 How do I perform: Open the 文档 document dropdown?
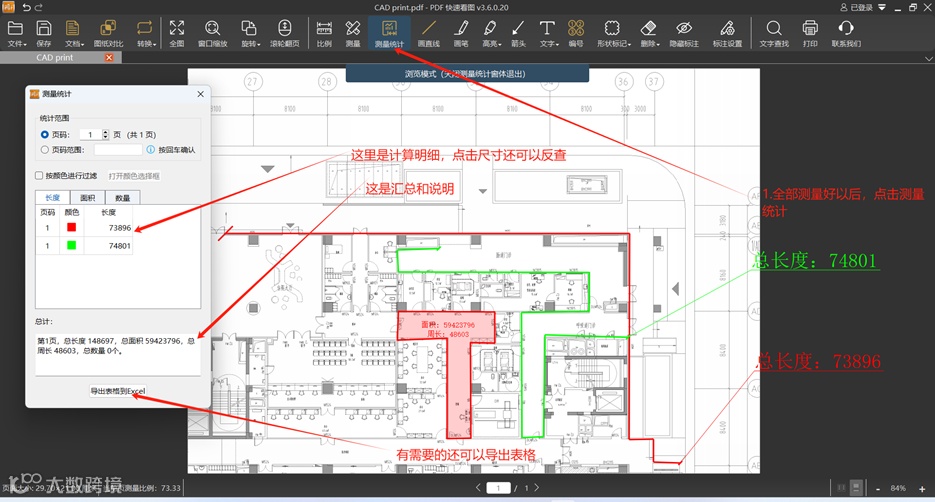coord(73,33)
